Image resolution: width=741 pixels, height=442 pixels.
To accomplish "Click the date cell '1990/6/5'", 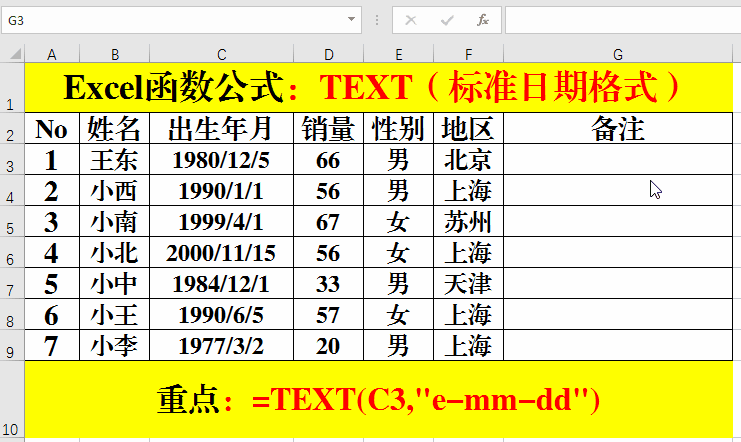I will [221, 314].
